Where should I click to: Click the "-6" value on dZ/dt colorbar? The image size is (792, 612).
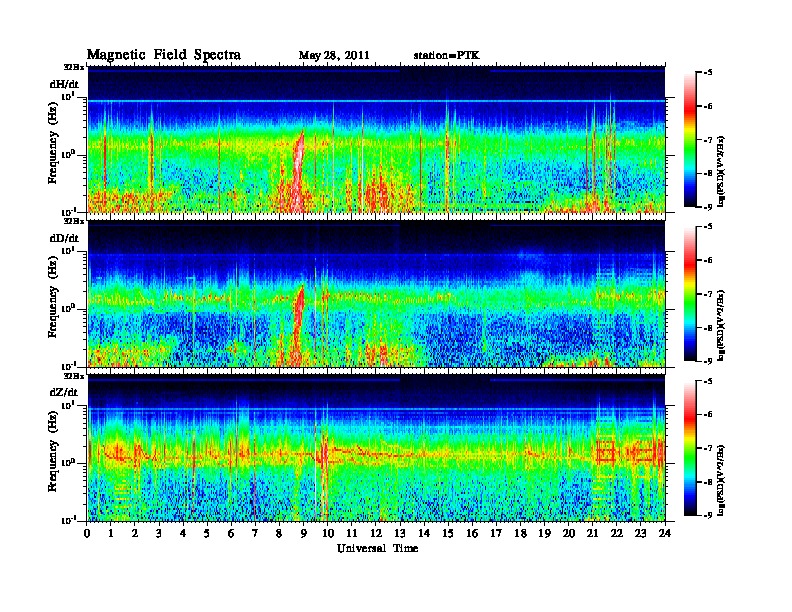pos(708,415)
